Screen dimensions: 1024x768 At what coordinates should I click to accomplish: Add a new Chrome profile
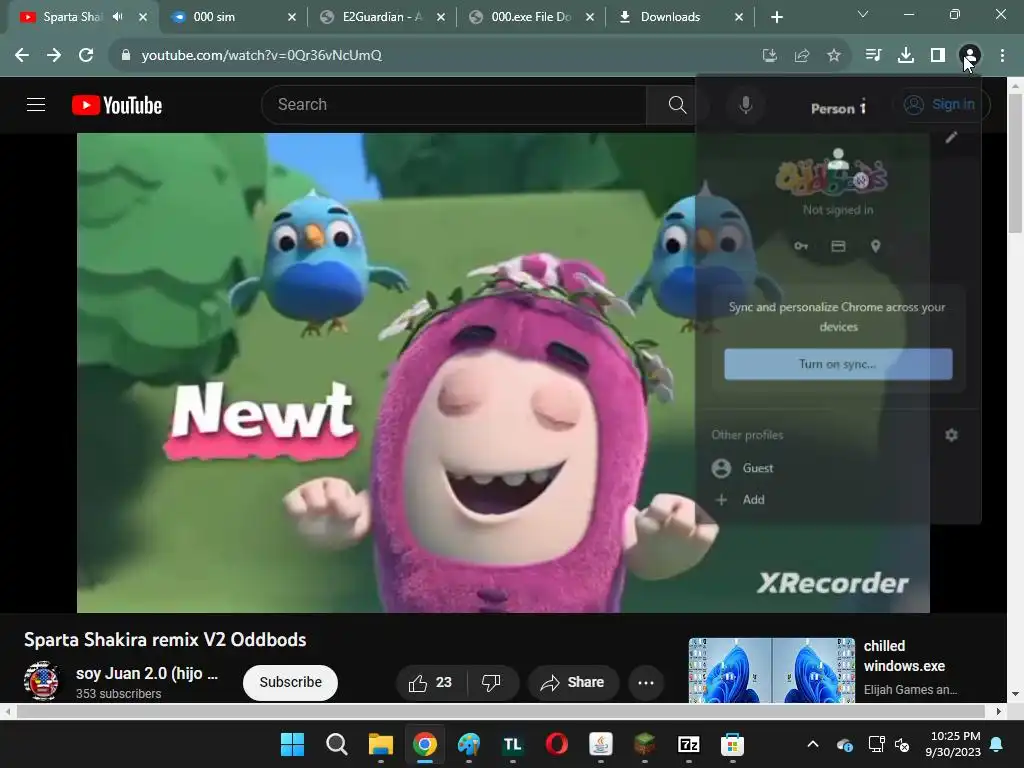click(838, 500)
